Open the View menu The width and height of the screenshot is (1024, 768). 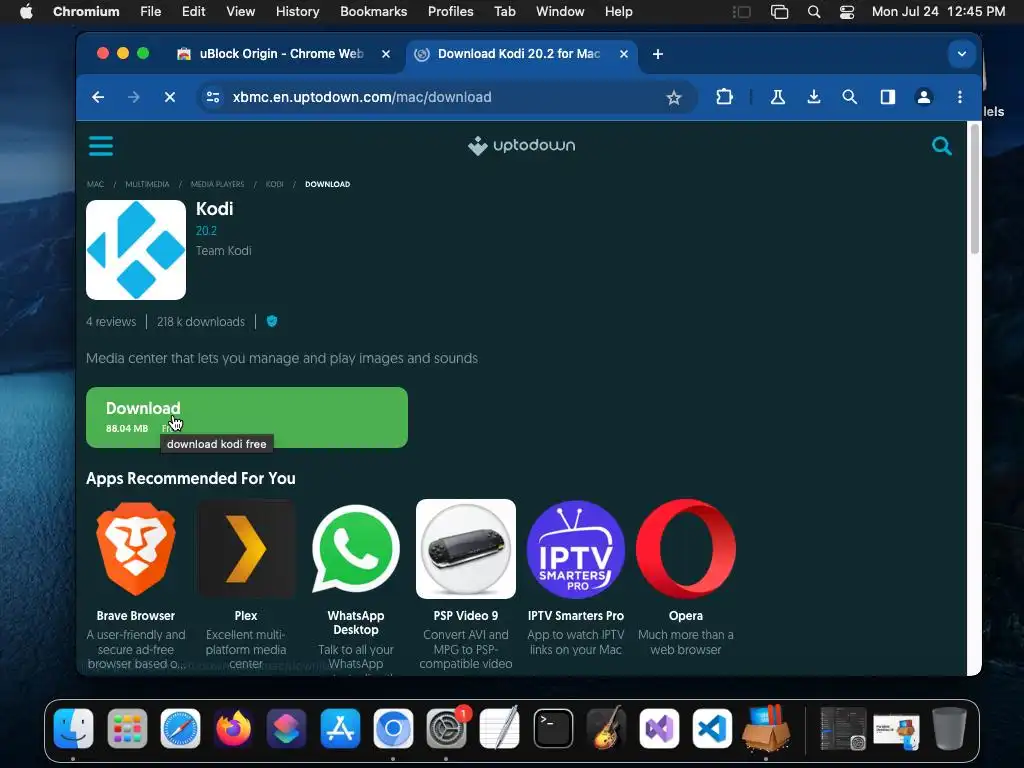pos(240,12)
